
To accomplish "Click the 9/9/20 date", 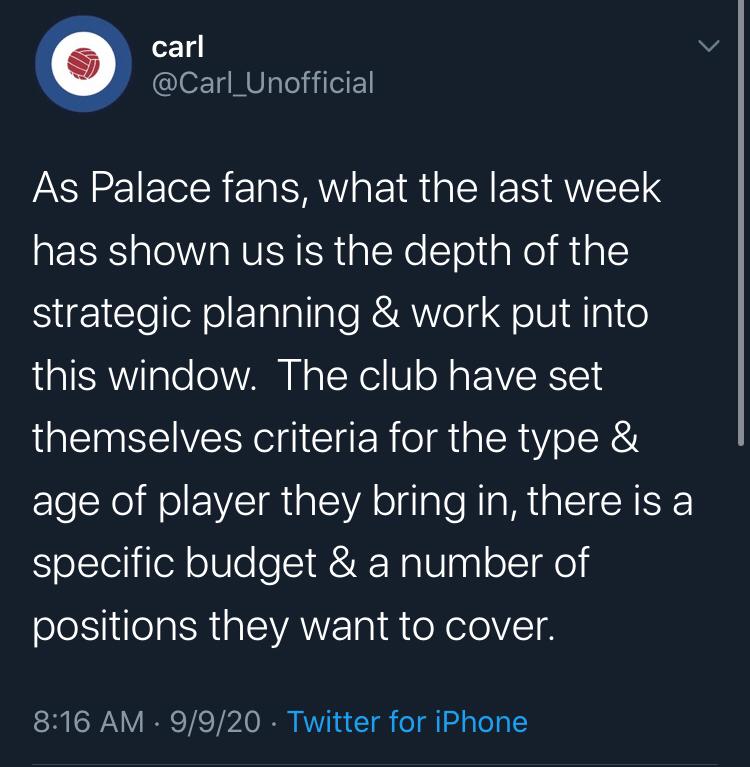I will (215, 721).
